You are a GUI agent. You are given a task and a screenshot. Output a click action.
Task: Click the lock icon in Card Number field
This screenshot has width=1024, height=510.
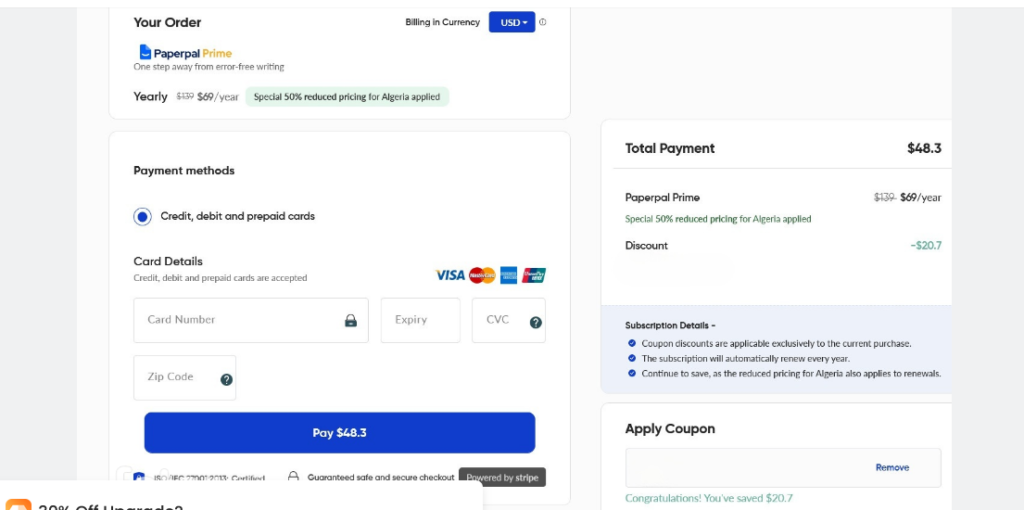[351, 321]
